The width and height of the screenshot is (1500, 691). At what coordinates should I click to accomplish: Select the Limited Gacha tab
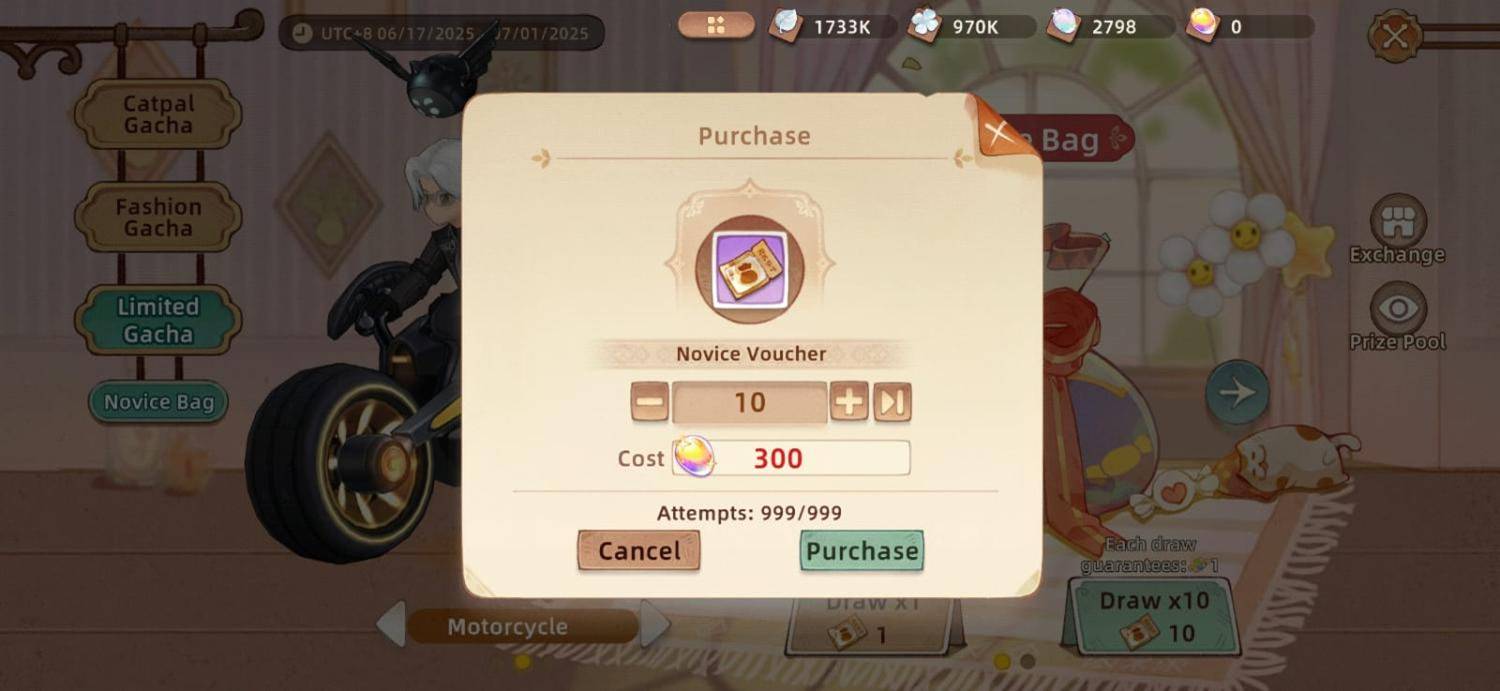click(158, 320)
